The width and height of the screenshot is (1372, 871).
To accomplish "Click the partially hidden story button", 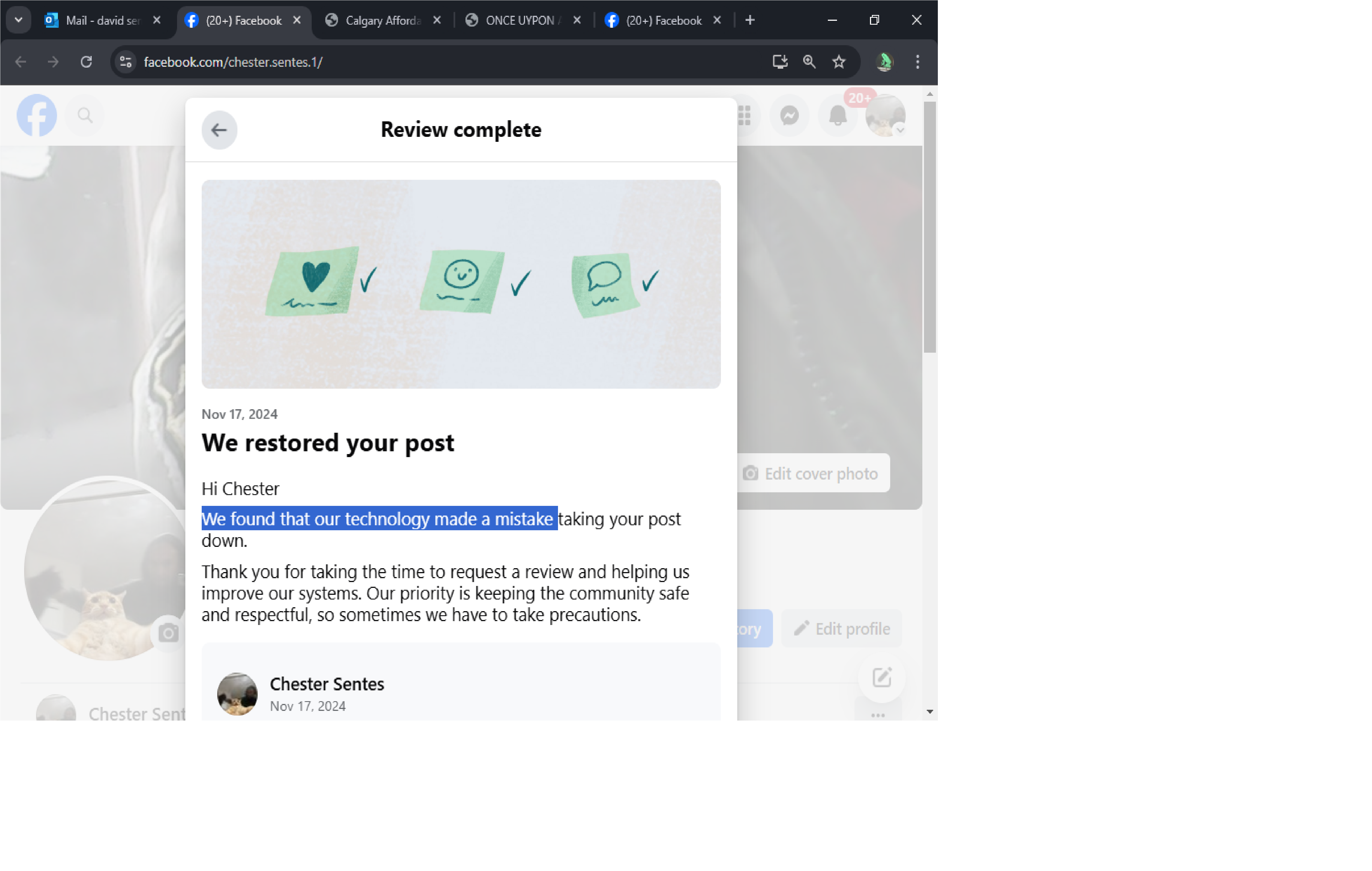I will coord(755,629).
